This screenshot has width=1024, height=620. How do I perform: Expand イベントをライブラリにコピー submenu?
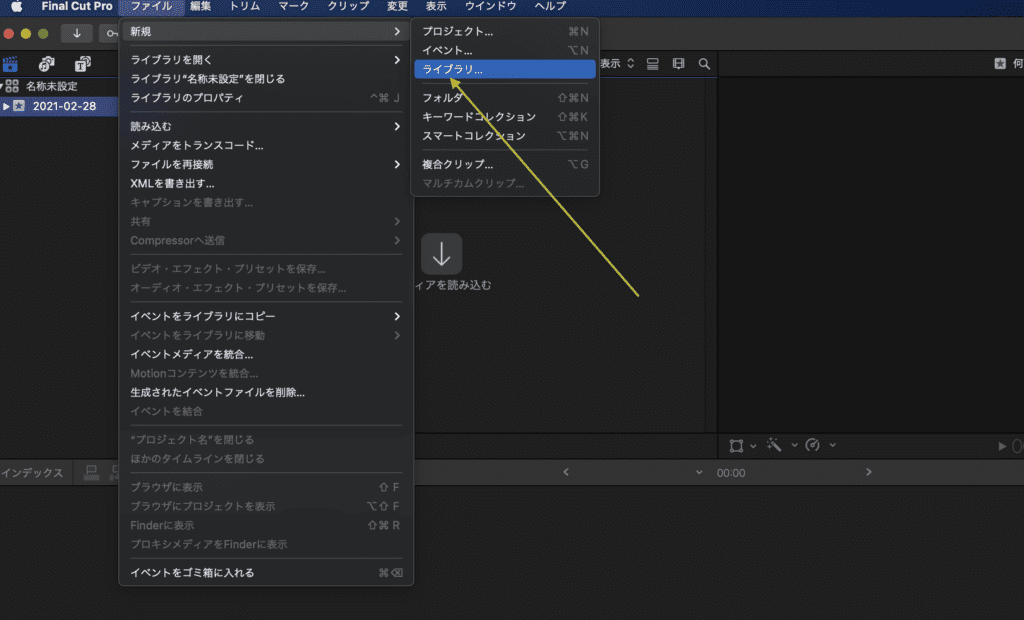click(x=266, y=316)
